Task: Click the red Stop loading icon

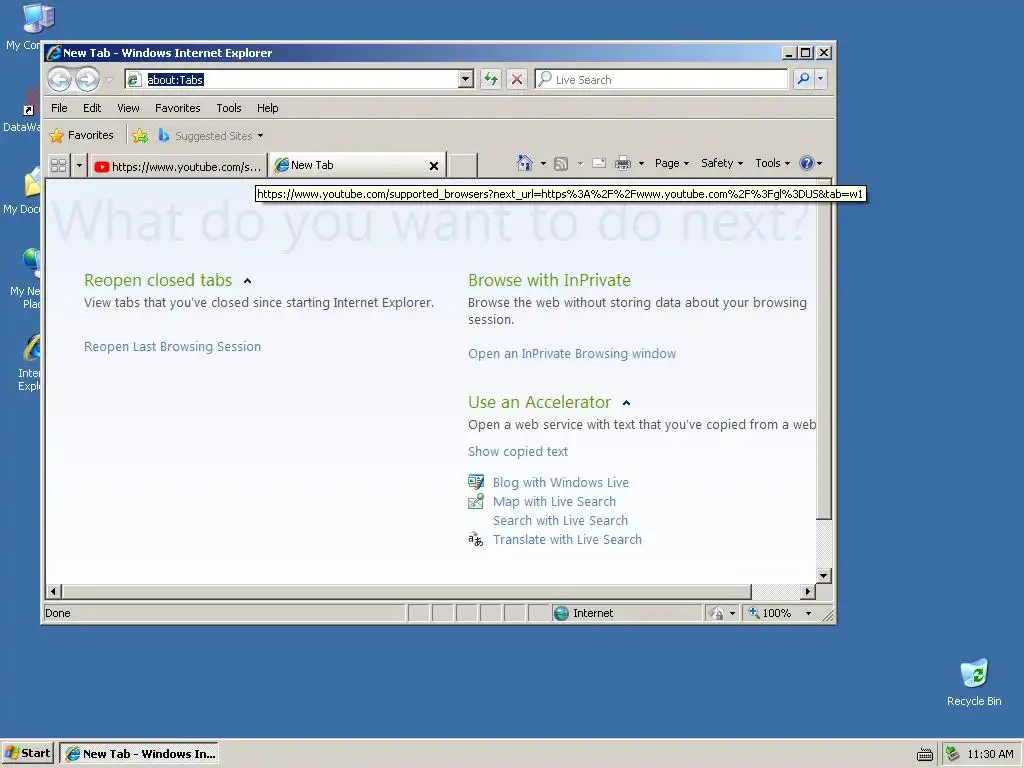Action: [x=517, y=80]
